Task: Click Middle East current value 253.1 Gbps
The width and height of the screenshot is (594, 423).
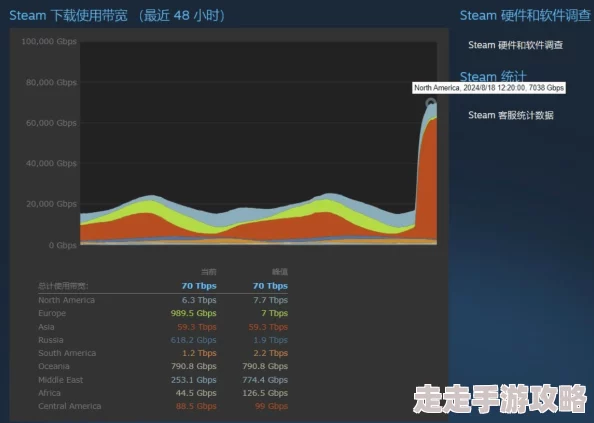Action: 194,380
